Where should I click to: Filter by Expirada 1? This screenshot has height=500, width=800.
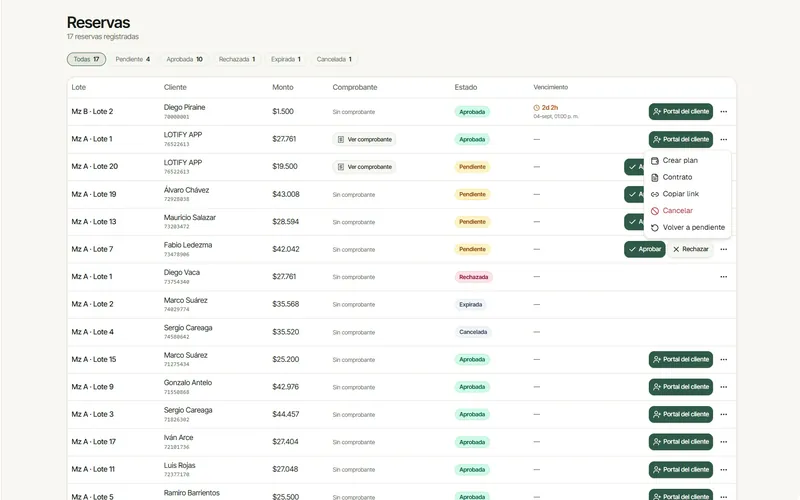click(286, 59)
